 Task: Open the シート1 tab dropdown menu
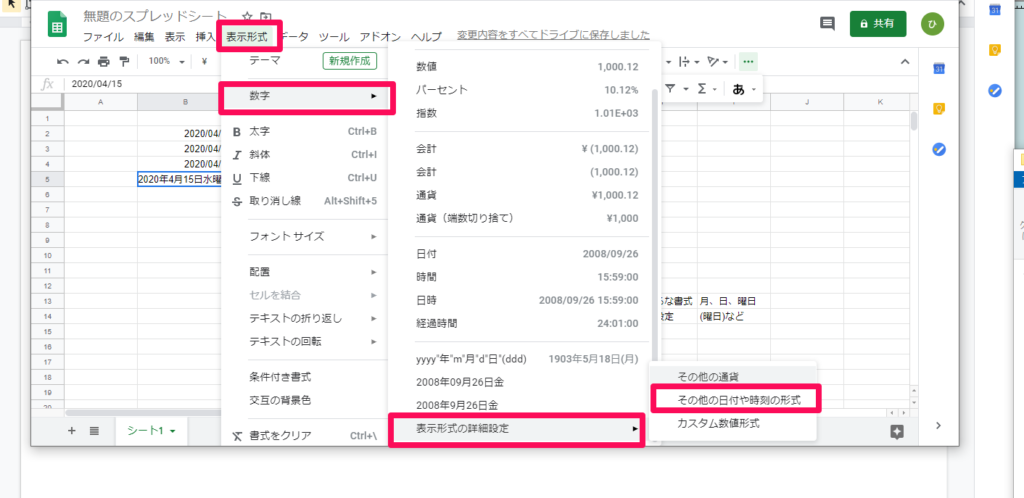[x=172, y=431]
